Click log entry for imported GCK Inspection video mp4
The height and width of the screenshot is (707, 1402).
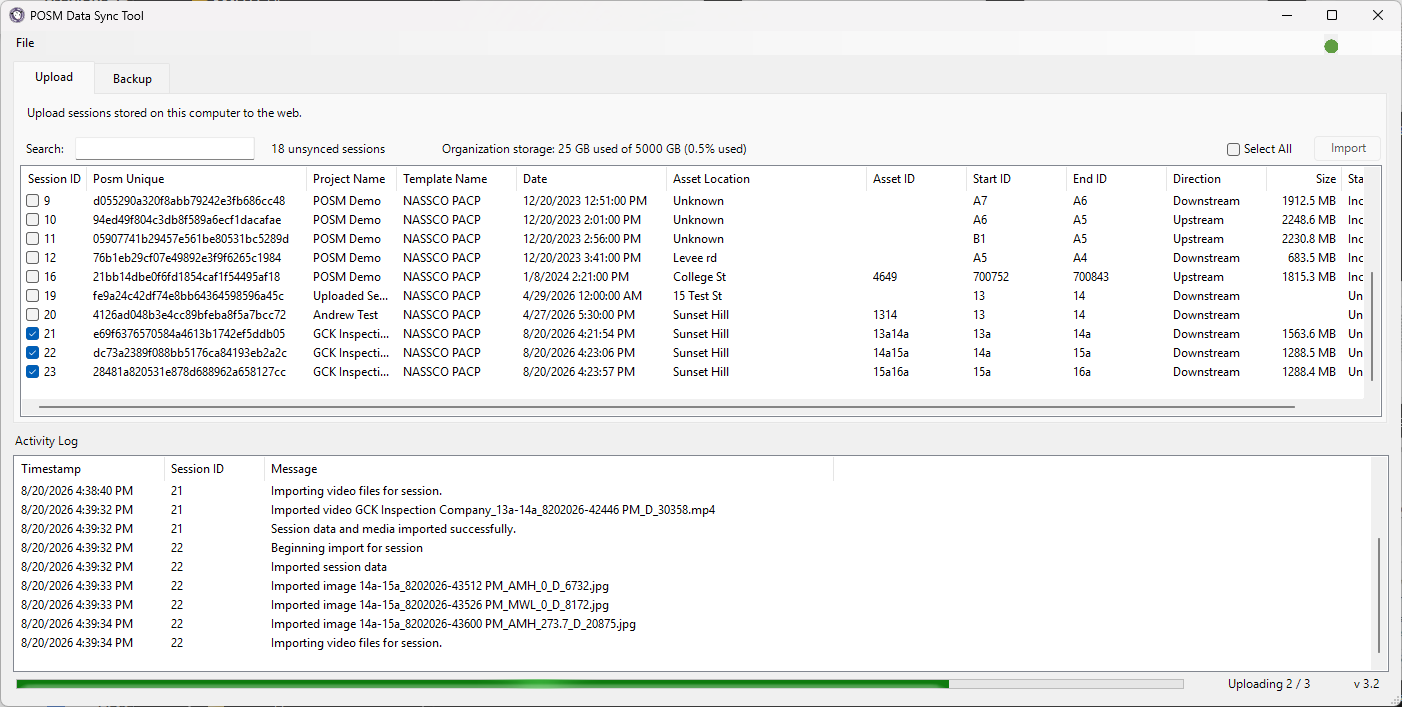(493, 510)
